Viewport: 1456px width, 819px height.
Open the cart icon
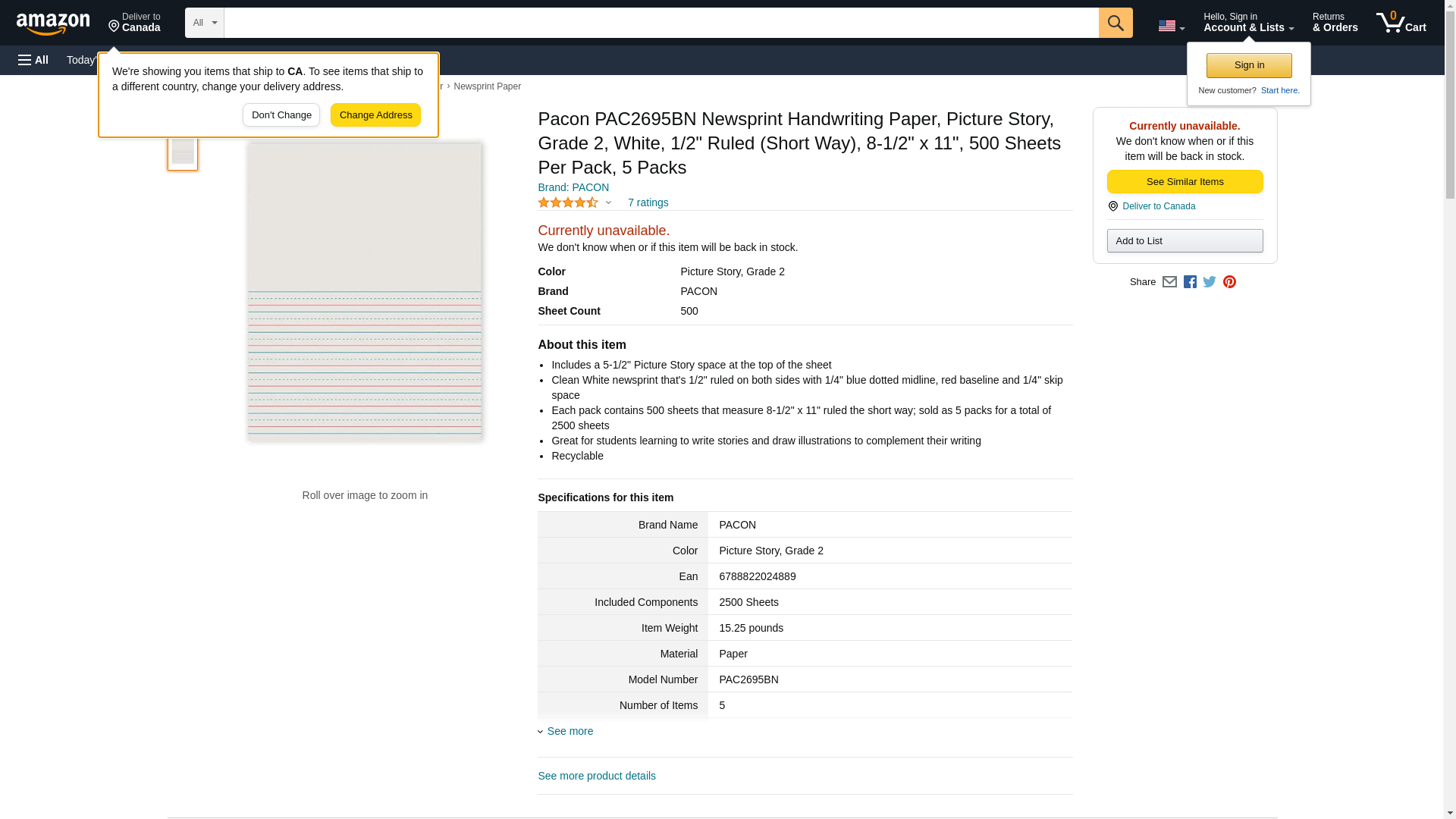click(x=1401, y=23)
